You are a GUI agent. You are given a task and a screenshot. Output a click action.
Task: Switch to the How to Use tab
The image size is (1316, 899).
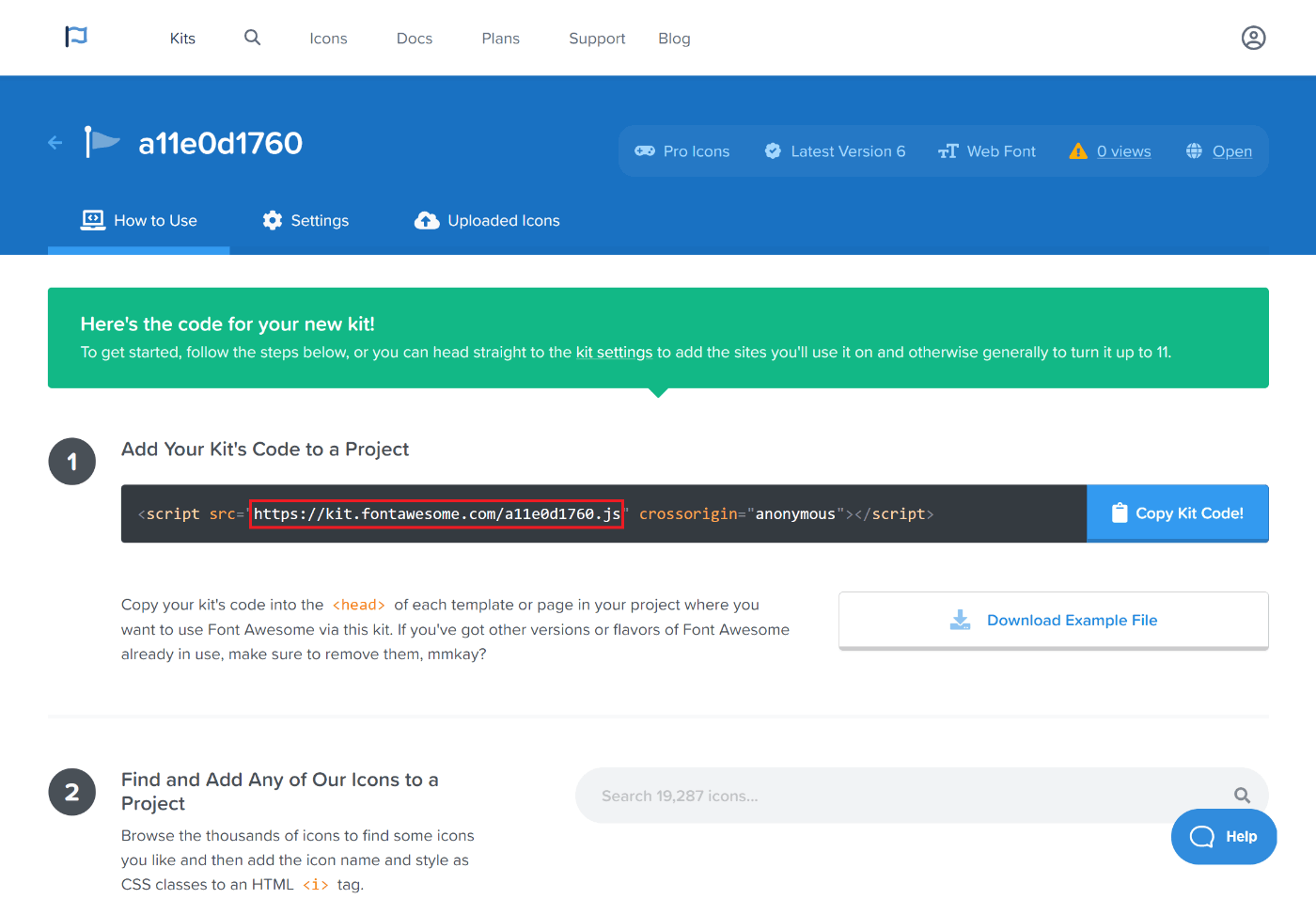point(139,220)
